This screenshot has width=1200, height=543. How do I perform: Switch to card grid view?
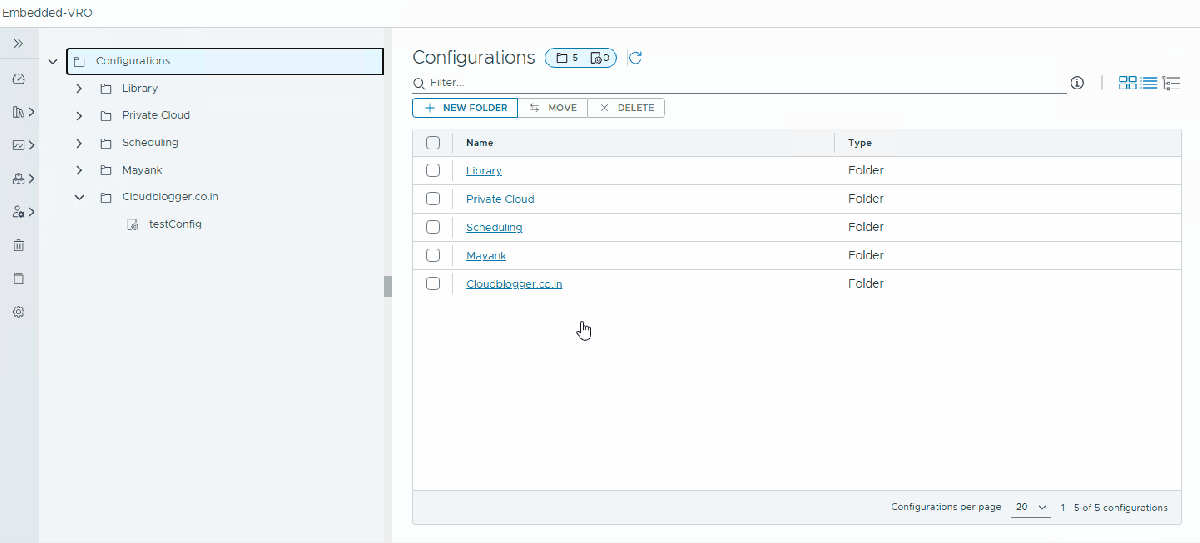1127,83
